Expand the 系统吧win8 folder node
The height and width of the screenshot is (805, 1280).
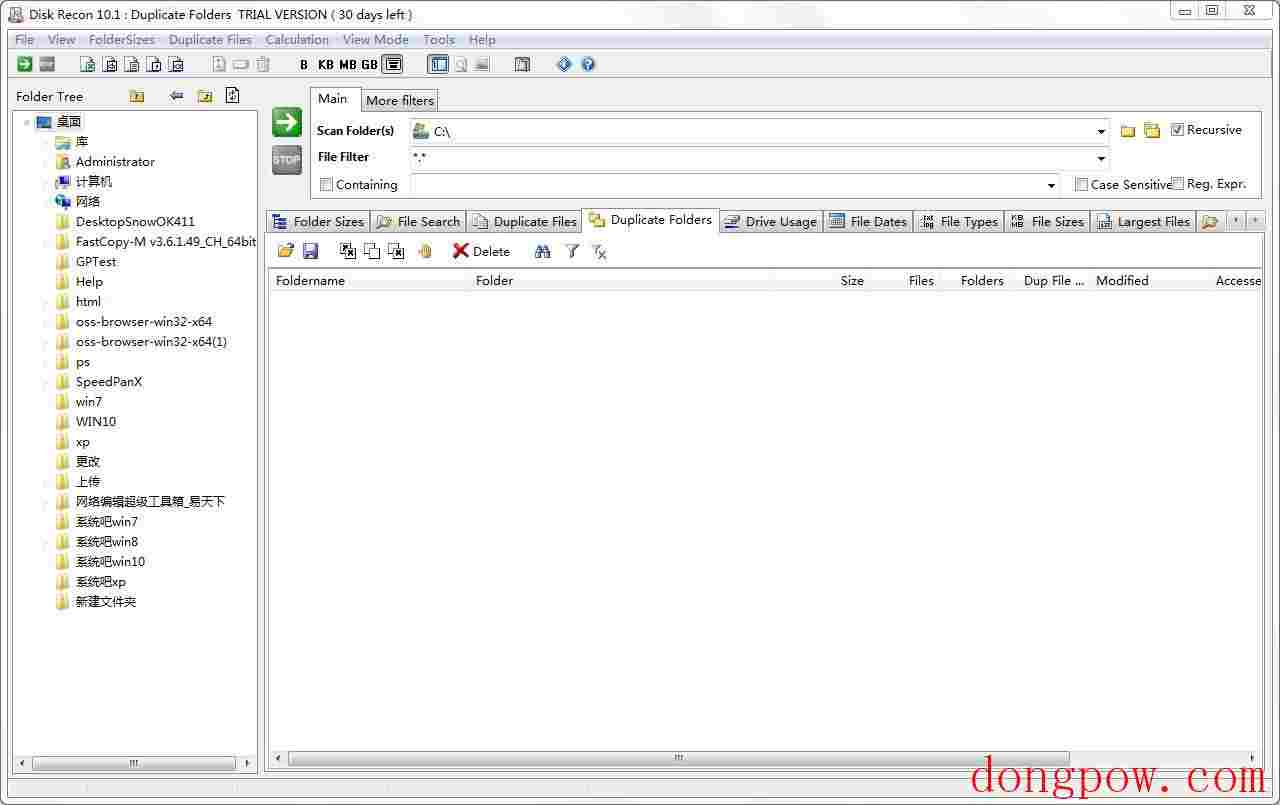[x=46, y=542]
